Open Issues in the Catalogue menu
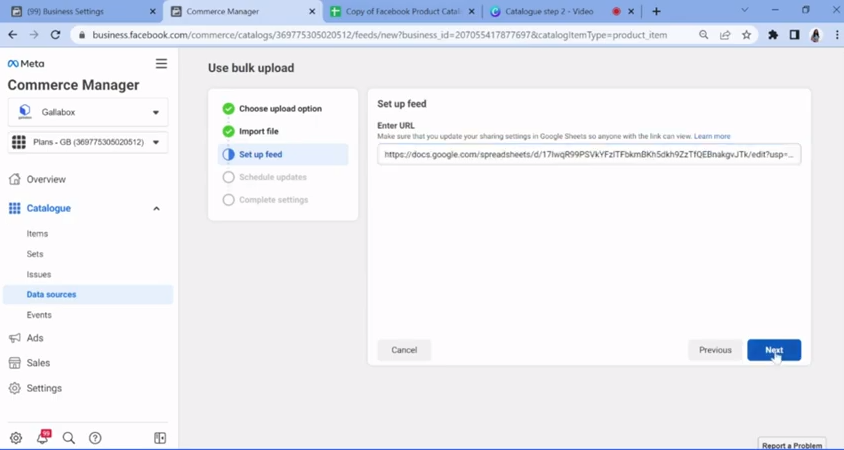The width and height of the screenshot is (844, 450). [39, 275]
